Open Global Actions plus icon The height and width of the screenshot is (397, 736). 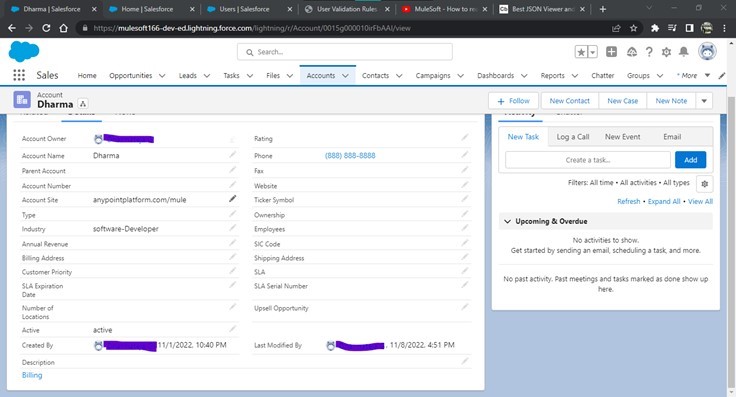point(611,52)
